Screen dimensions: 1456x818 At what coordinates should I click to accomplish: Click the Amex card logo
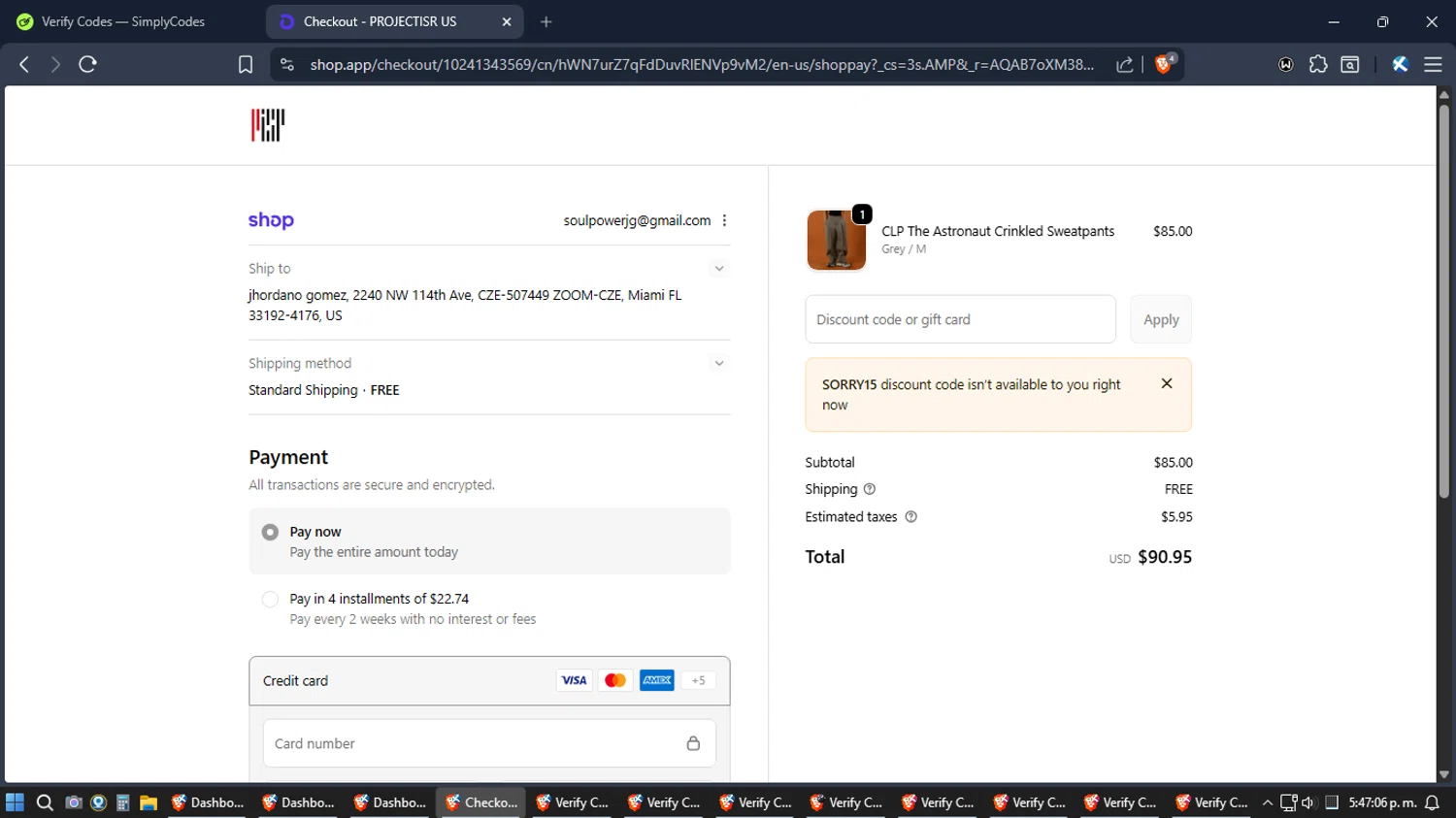point(657,680)
